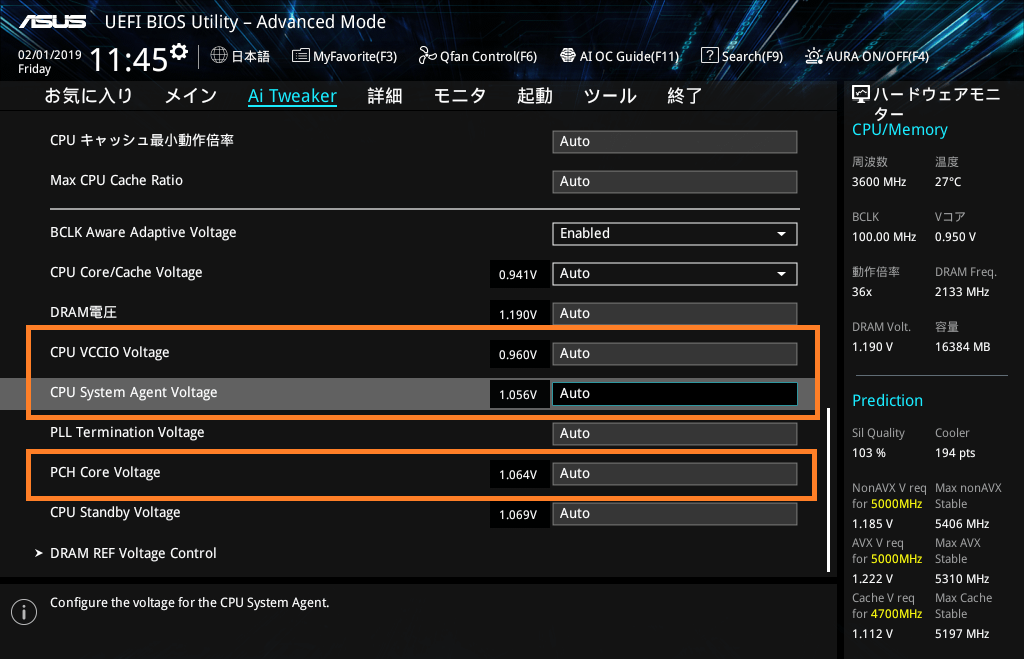Click AI OC Guide(F11) label
This screenshot has width=1024, height=659.
[630, 56]
